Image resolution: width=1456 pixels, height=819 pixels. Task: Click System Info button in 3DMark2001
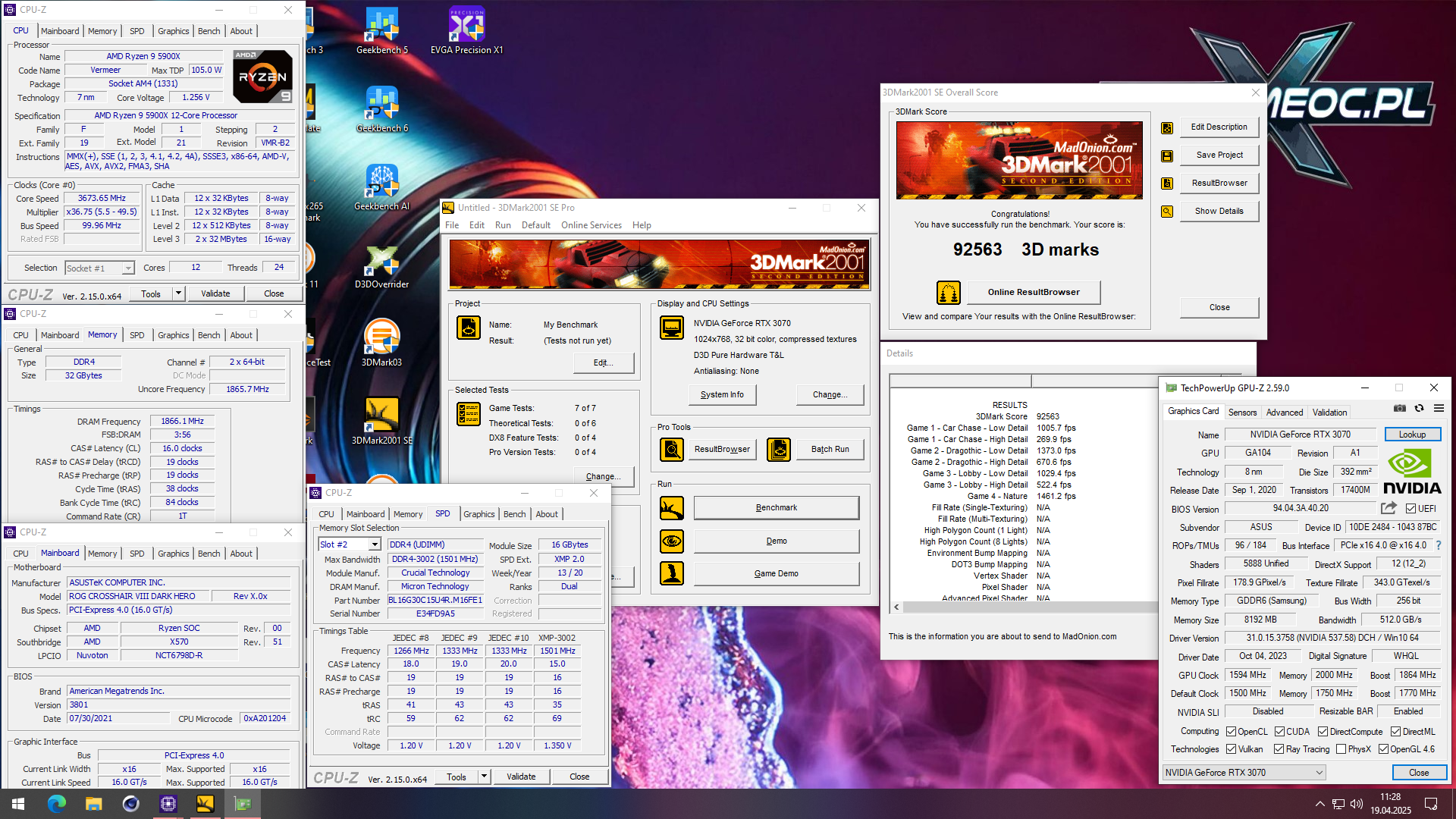click(722, 395)
